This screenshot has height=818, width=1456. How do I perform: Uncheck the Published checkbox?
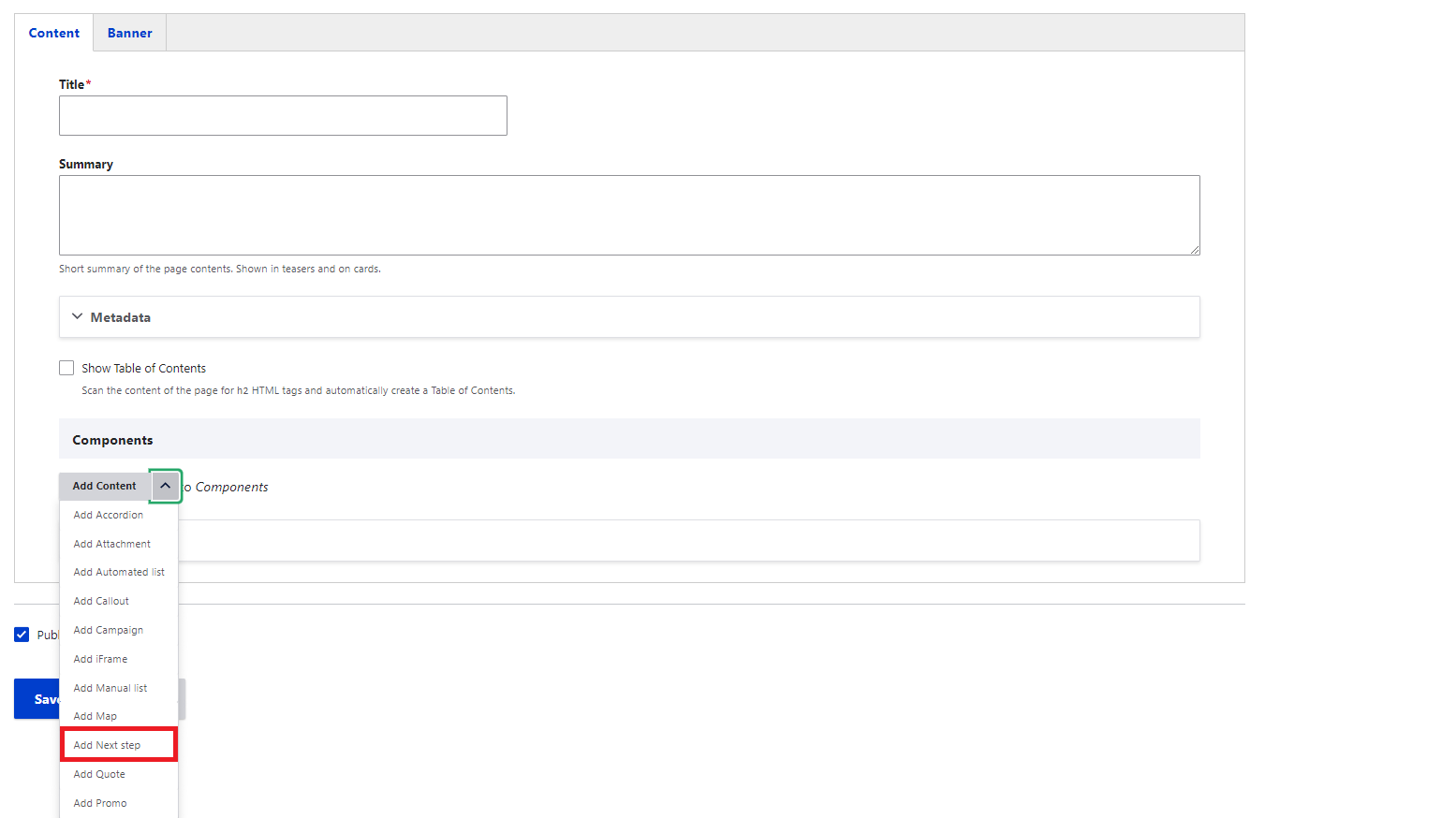(x=22, y=635)
